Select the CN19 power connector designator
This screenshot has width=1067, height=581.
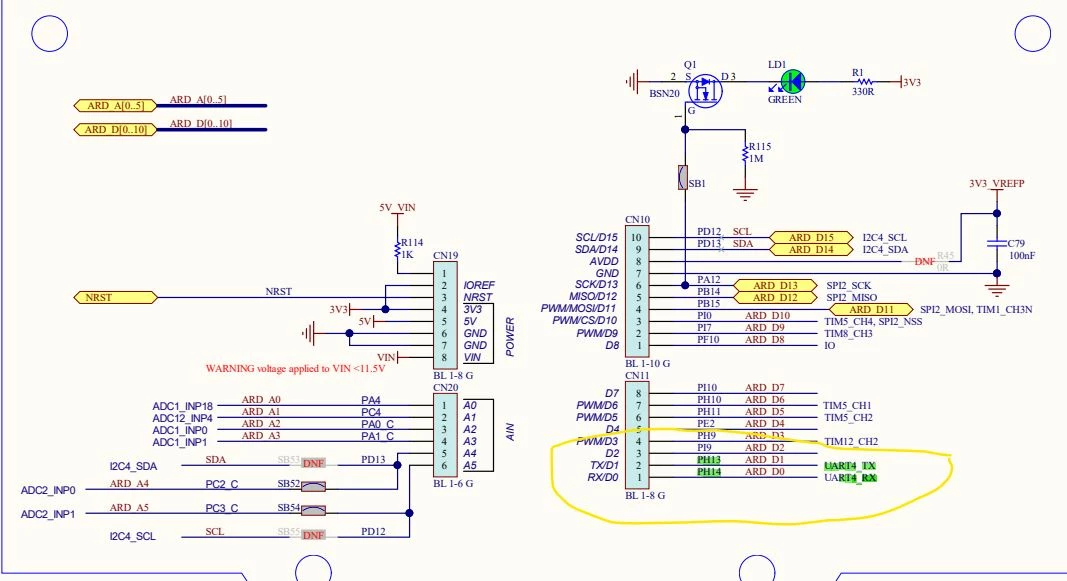pyautogui.click(x=445, y=256)
